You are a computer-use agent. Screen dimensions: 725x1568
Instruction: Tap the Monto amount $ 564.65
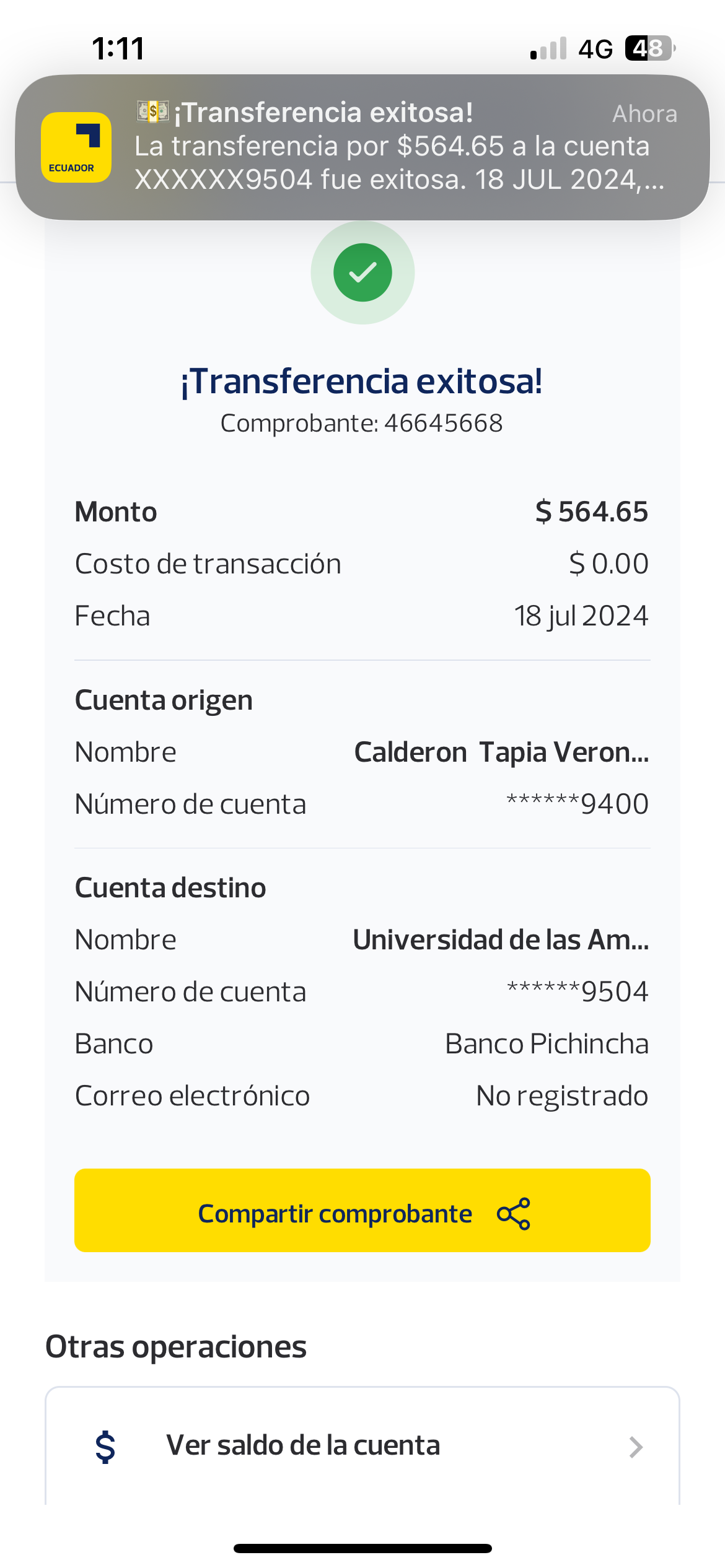[592, 512]
